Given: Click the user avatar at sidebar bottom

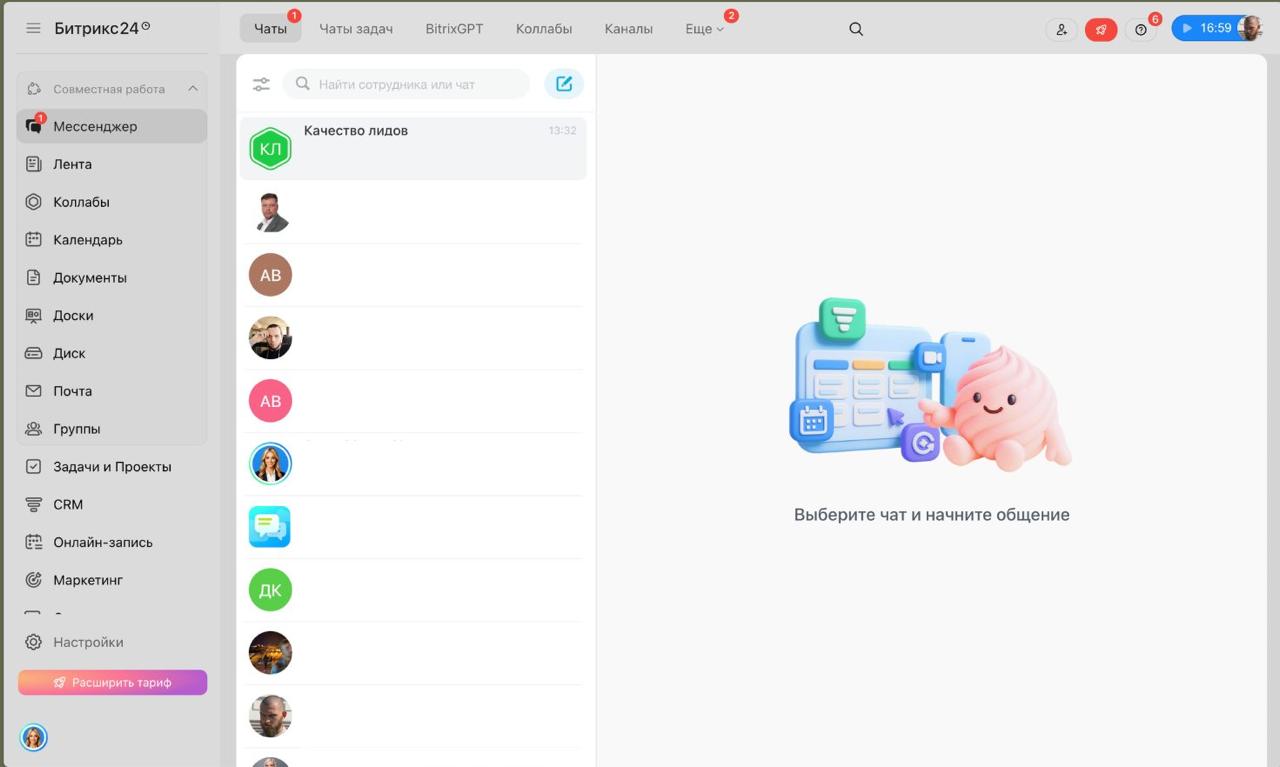Looking at the screenshot, I should pos(34,738).
